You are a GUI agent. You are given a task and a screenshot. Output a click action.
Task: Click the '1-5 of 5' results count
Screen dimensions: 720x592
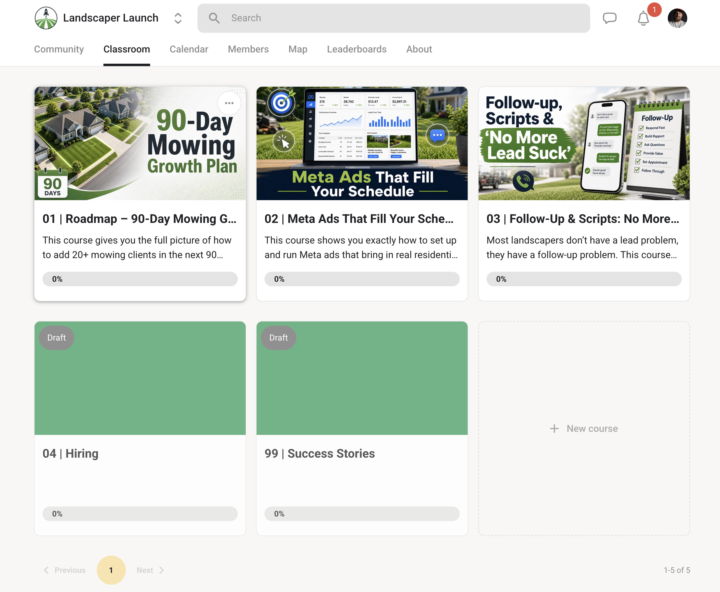coord(677,570)
